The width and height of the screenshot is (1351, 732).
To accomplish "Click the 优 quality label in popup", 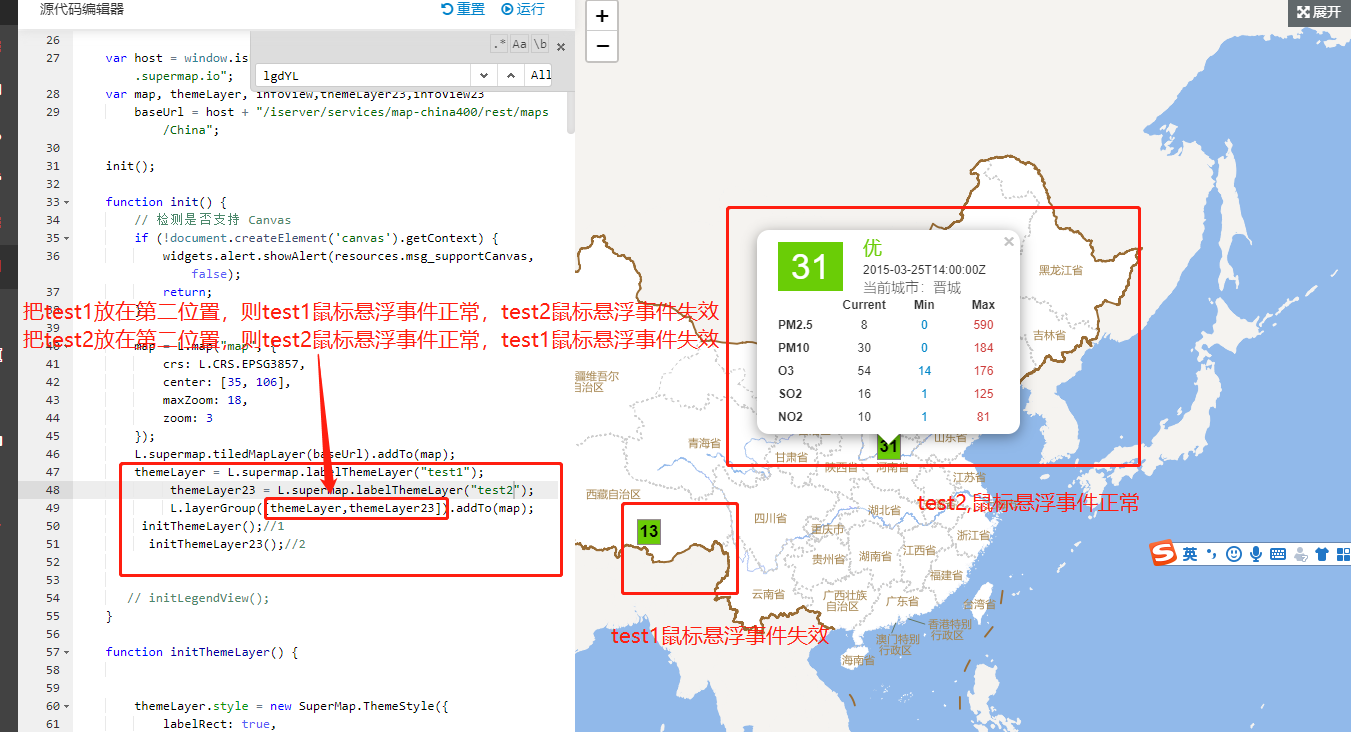I will tap(873, 248).
